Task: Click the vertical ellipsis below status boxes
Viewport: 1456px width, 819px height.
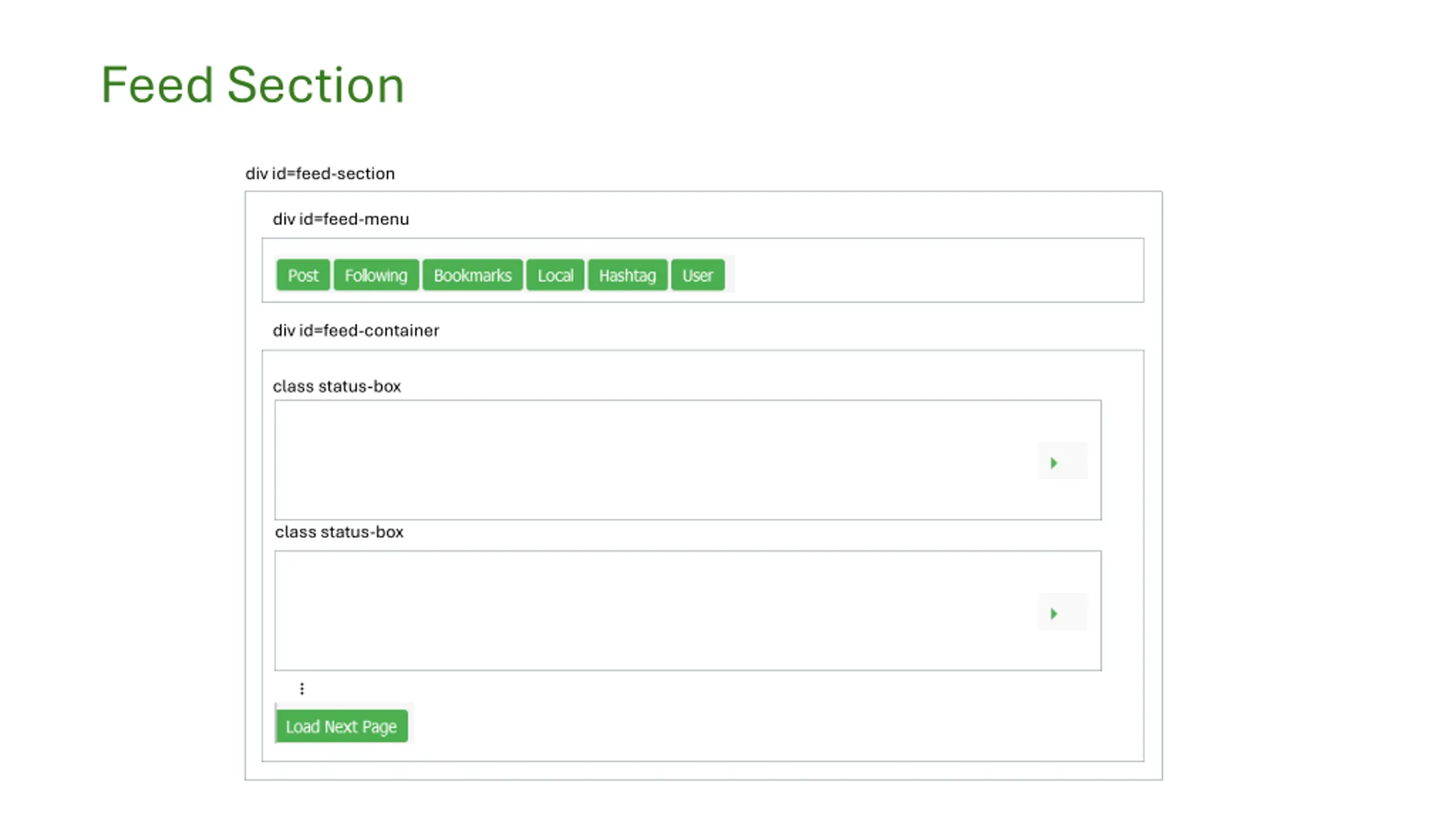Action: [302, 689]
